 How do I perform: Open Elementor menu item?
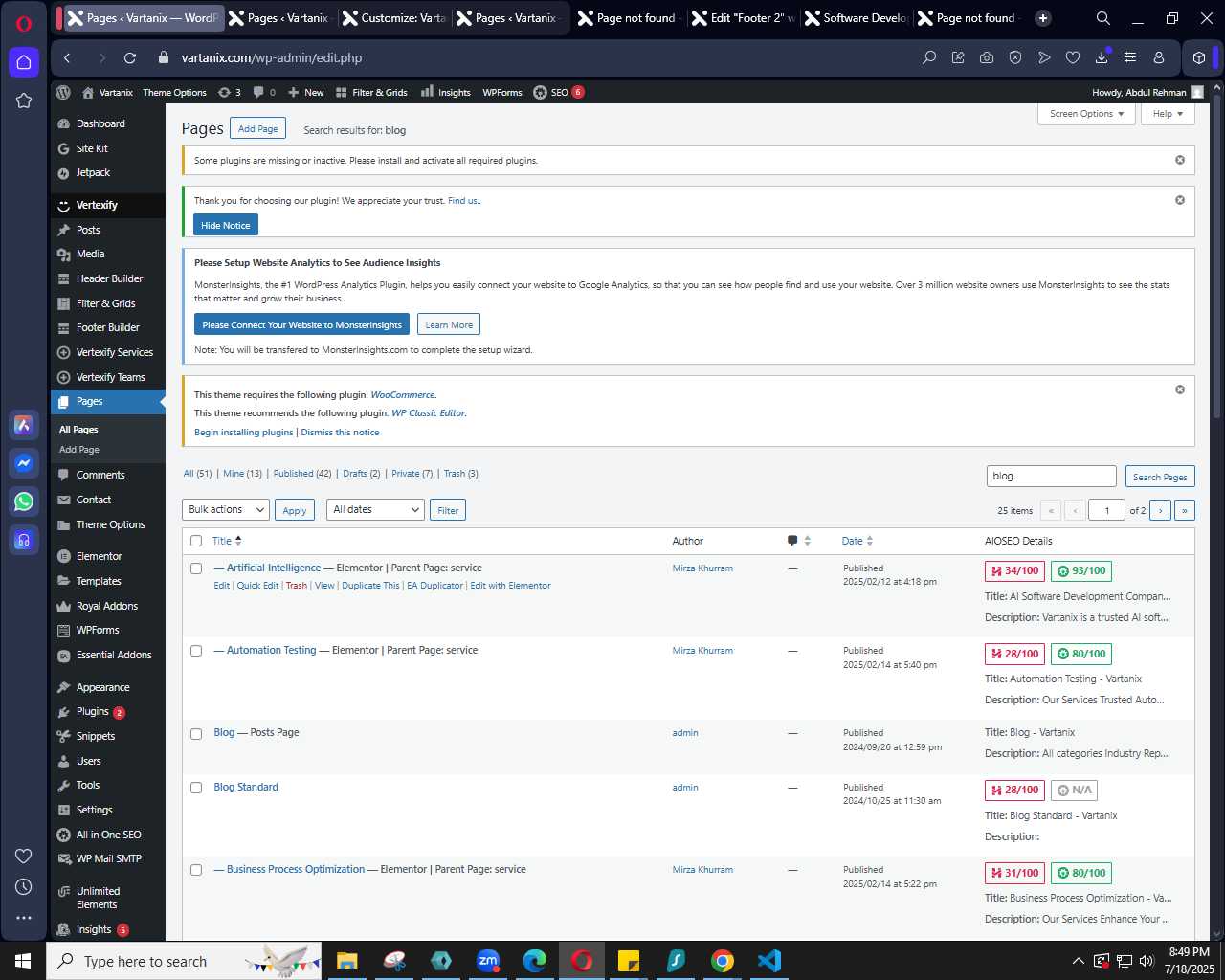pos(100,556)
